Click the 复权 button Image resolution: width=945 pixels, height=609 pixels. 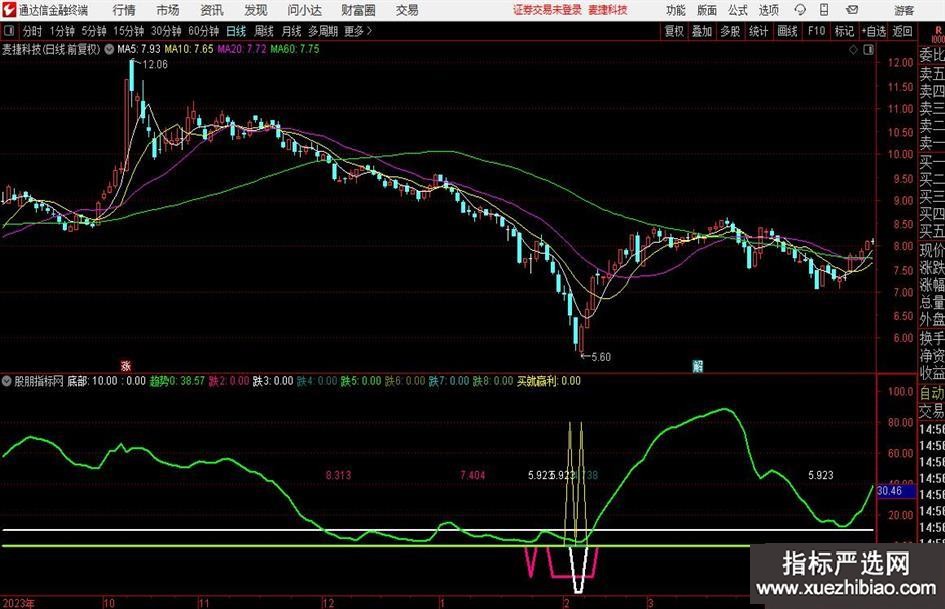[674, 31]
